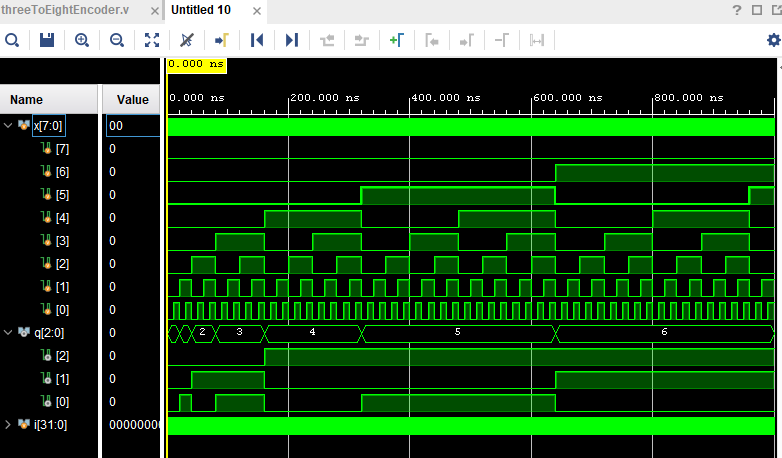Close the Untitled 10 tab

pos(257,10)
